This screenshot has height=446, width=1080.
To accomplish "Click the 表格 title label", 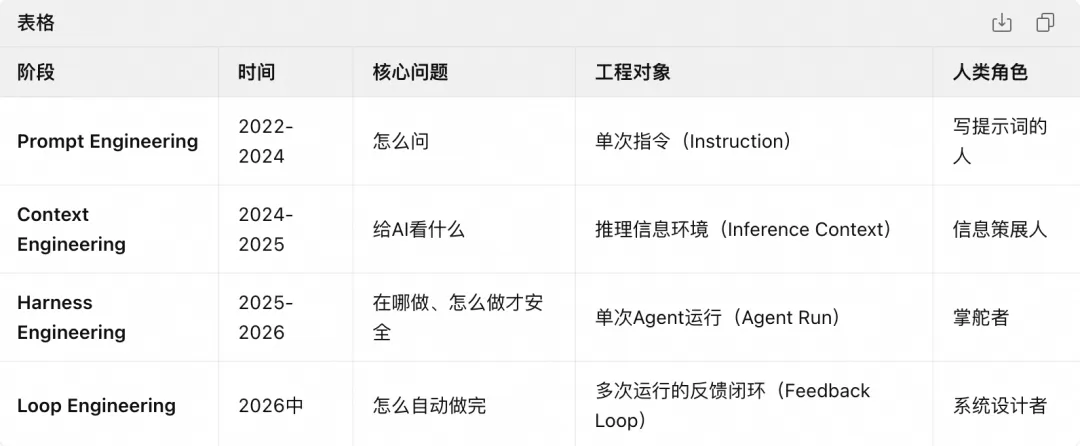I will [x=36, y=23].
